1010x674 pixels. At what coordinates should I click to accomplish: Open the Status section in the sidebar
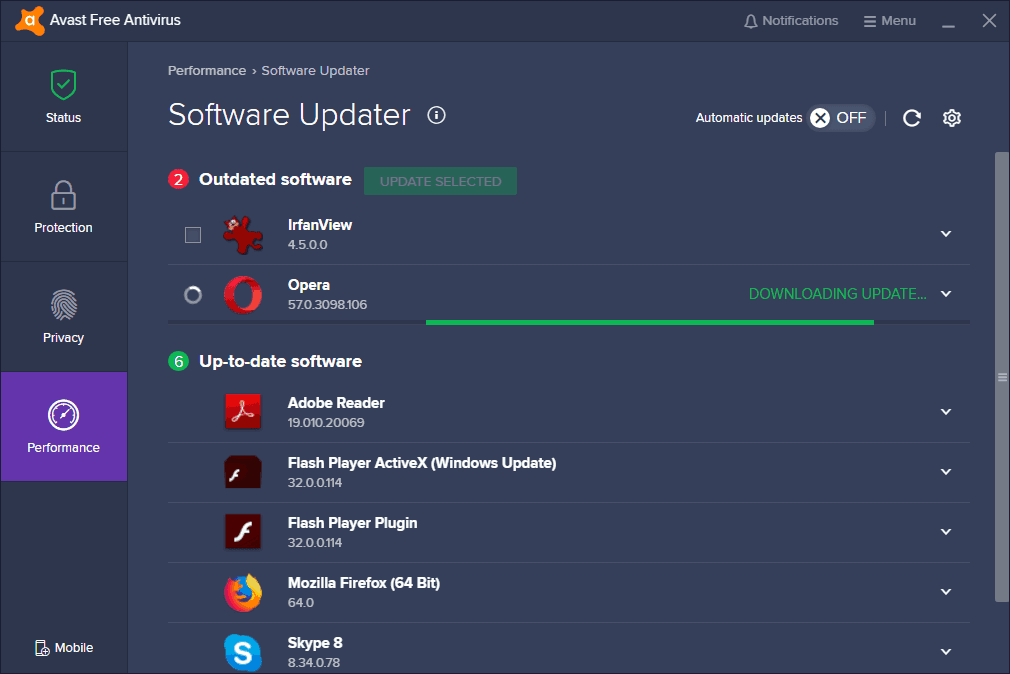[x=63, y=96]
